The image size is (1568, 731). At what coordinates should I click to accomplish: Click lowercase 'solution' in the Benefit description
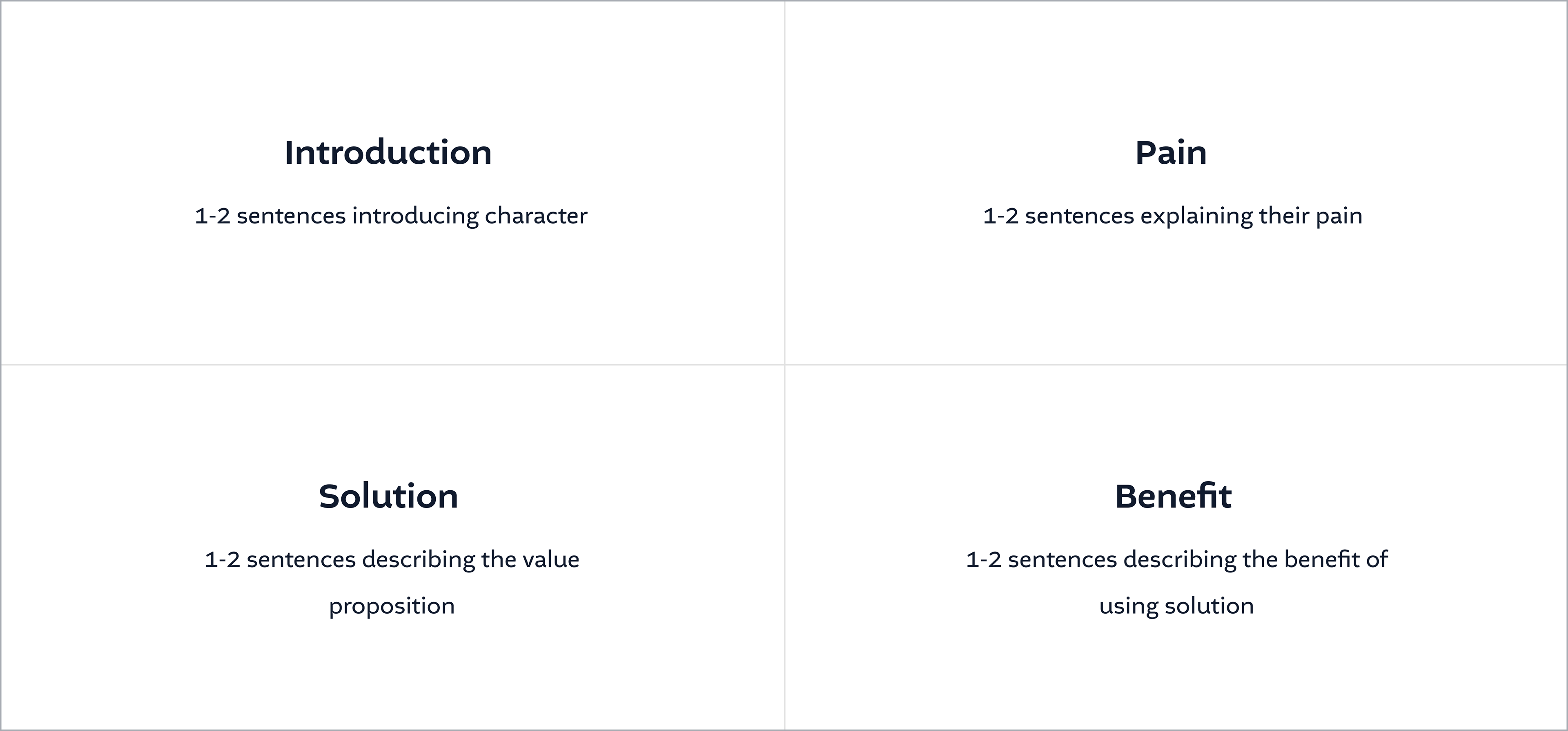point(1209,606)
